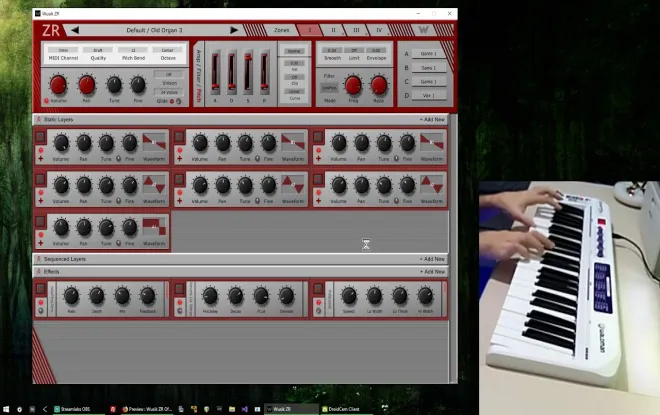Click the slot D Vex 1 button

point(428,95)
